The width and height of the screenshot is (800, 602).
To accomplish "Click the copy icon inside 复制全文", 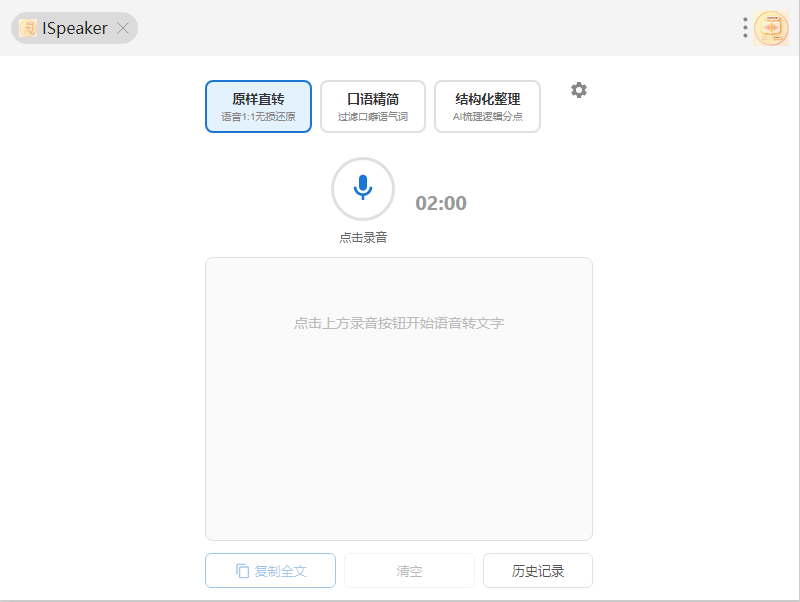I will tap(242, 571).
